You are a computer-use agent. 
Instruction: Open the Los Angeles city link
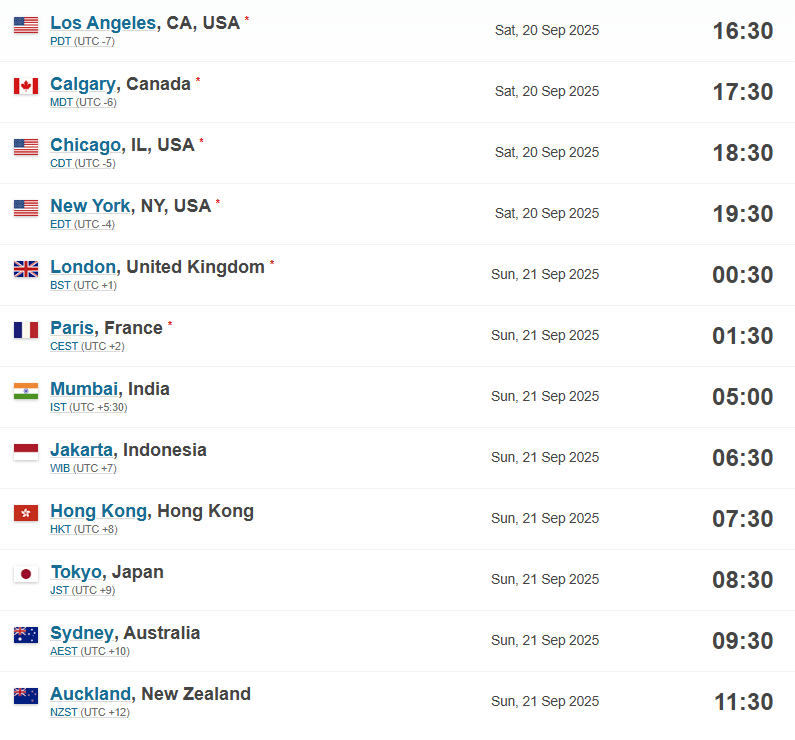tap(103, 23)
